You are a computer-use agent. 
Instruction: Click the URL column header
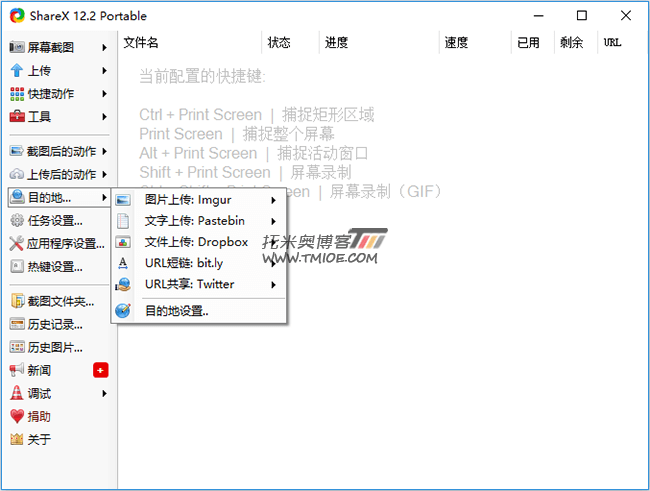point(612,42)
